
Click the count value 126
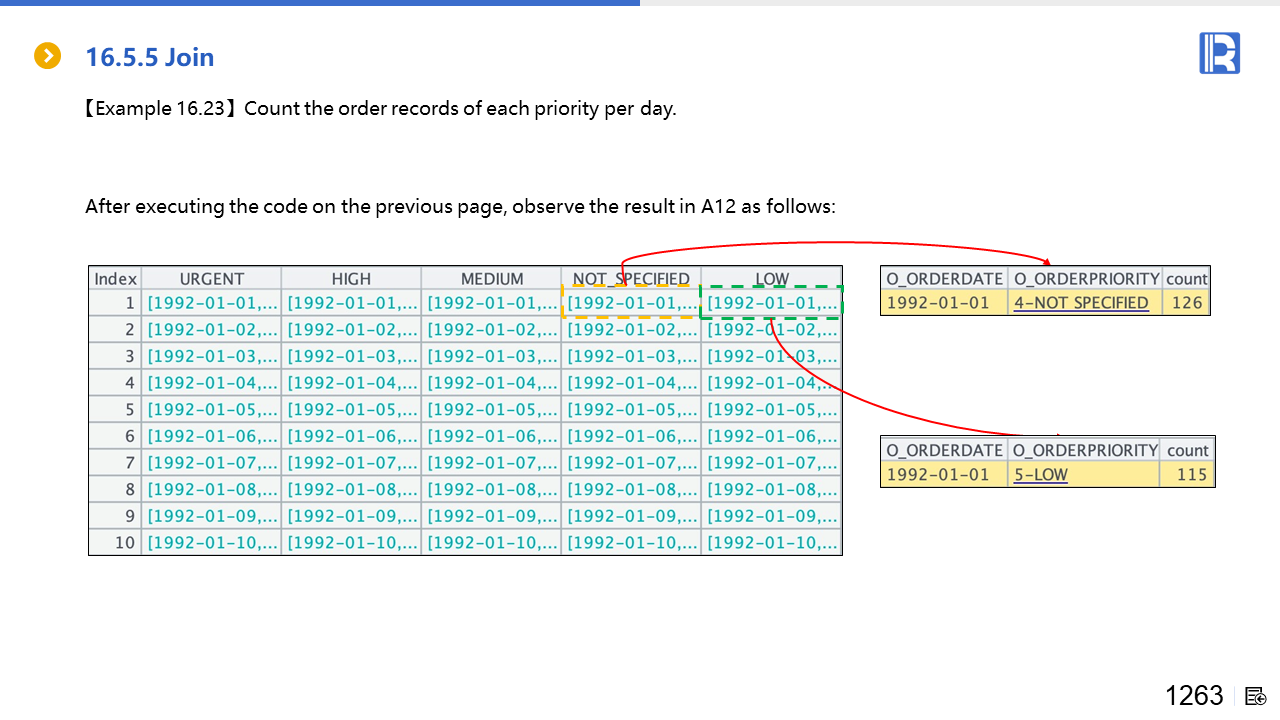click(x=1186, y=303)
